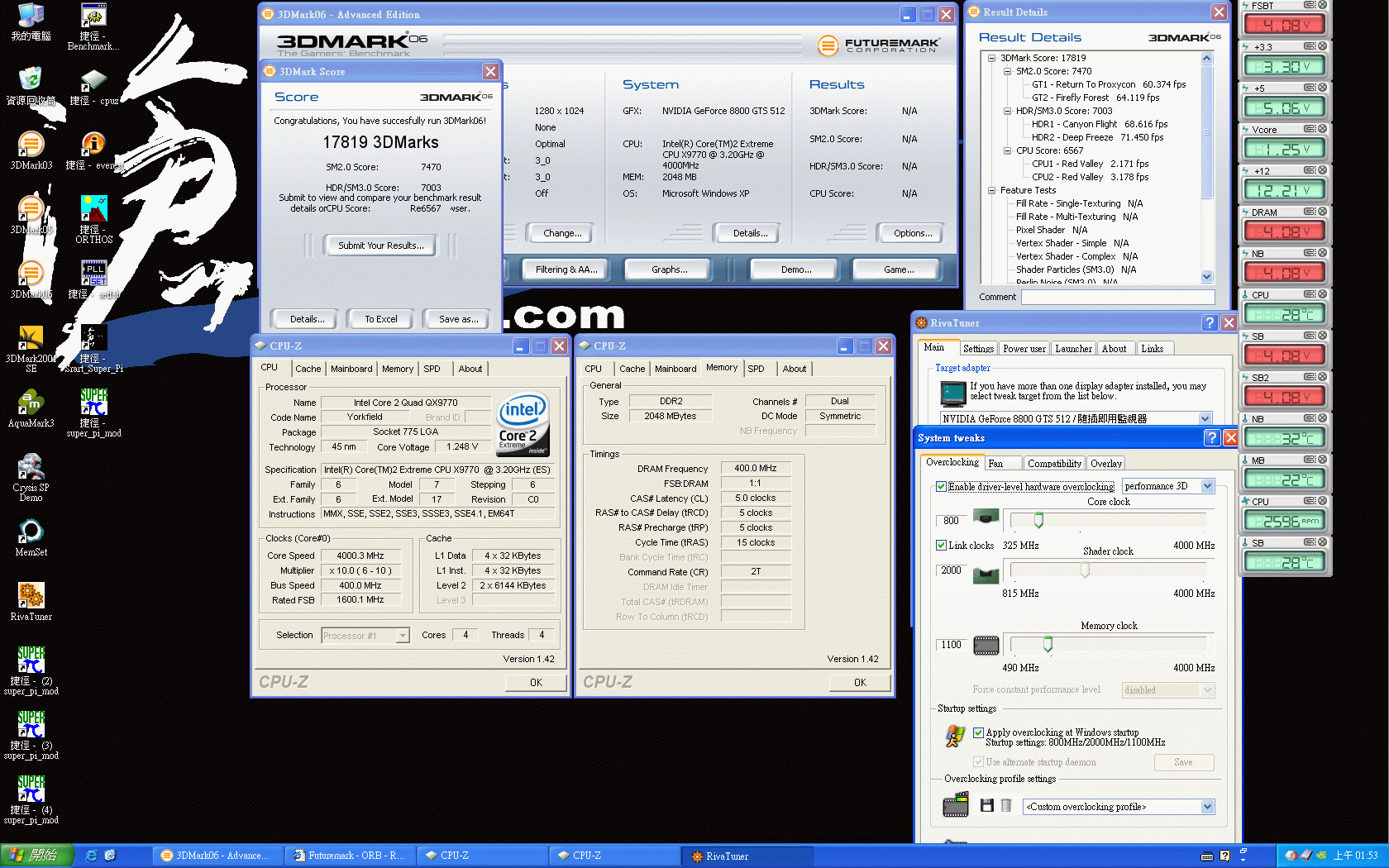Collapse the 3DMark Score: 17819 tree node

[x=991, y=58]
